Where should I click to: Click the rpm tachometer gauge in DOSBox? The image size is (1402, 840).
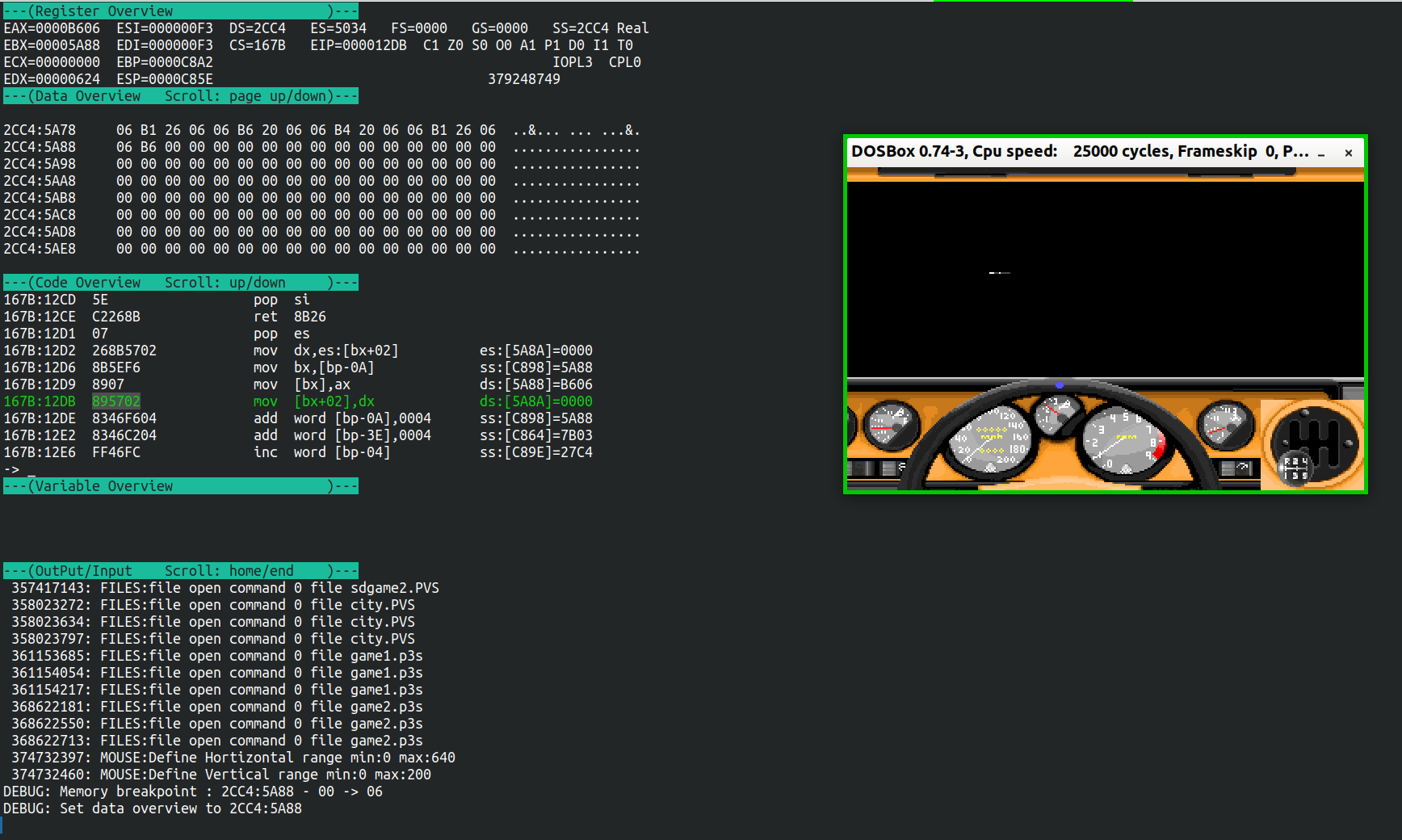click(x=1124, y=440)
